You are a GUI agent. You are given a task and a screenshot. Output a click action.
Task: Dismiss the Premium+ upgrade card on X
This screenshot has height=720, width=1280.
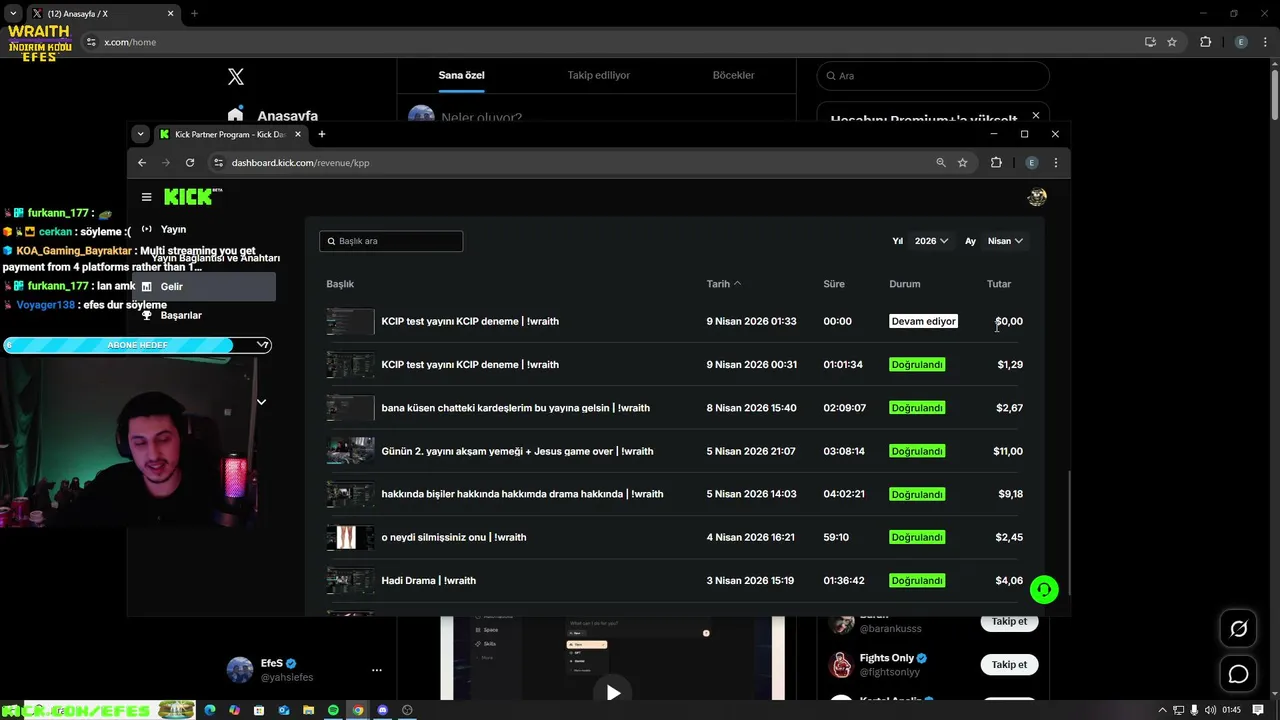click(x=1036, y=116)
